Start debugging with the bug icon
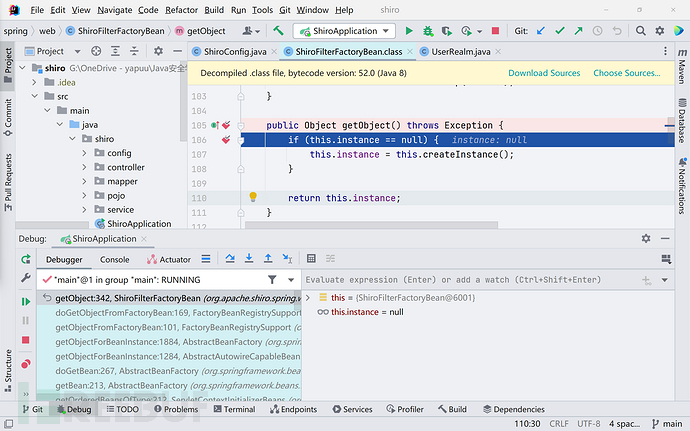This screenshot has height=431, width=690. point(428,31)
